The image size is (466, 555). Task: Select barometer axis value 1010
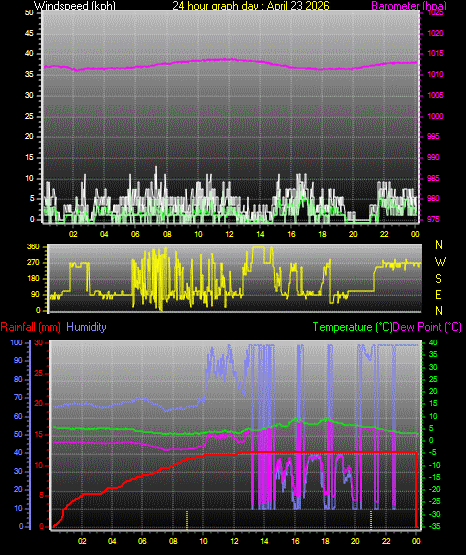(435, 74)
